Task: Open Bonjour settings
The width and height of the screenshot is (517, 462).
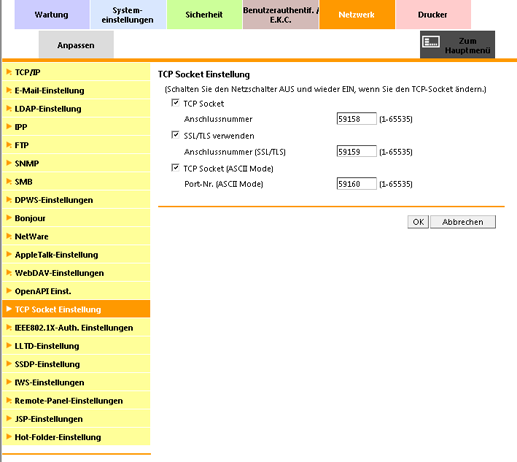Action: tap(76, 218)
